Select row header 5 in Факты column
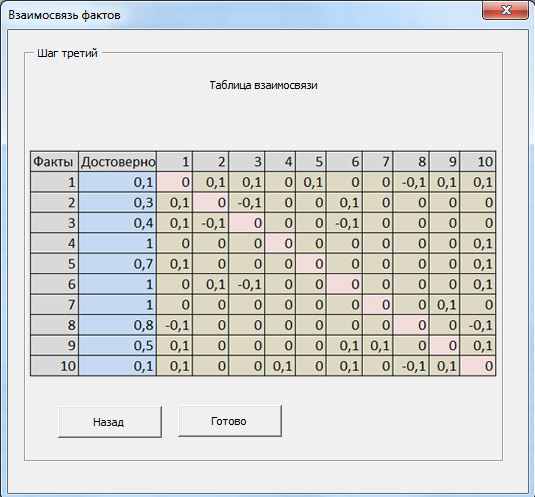The height and width of the screenshot is (497, 535). click(54, 264)
